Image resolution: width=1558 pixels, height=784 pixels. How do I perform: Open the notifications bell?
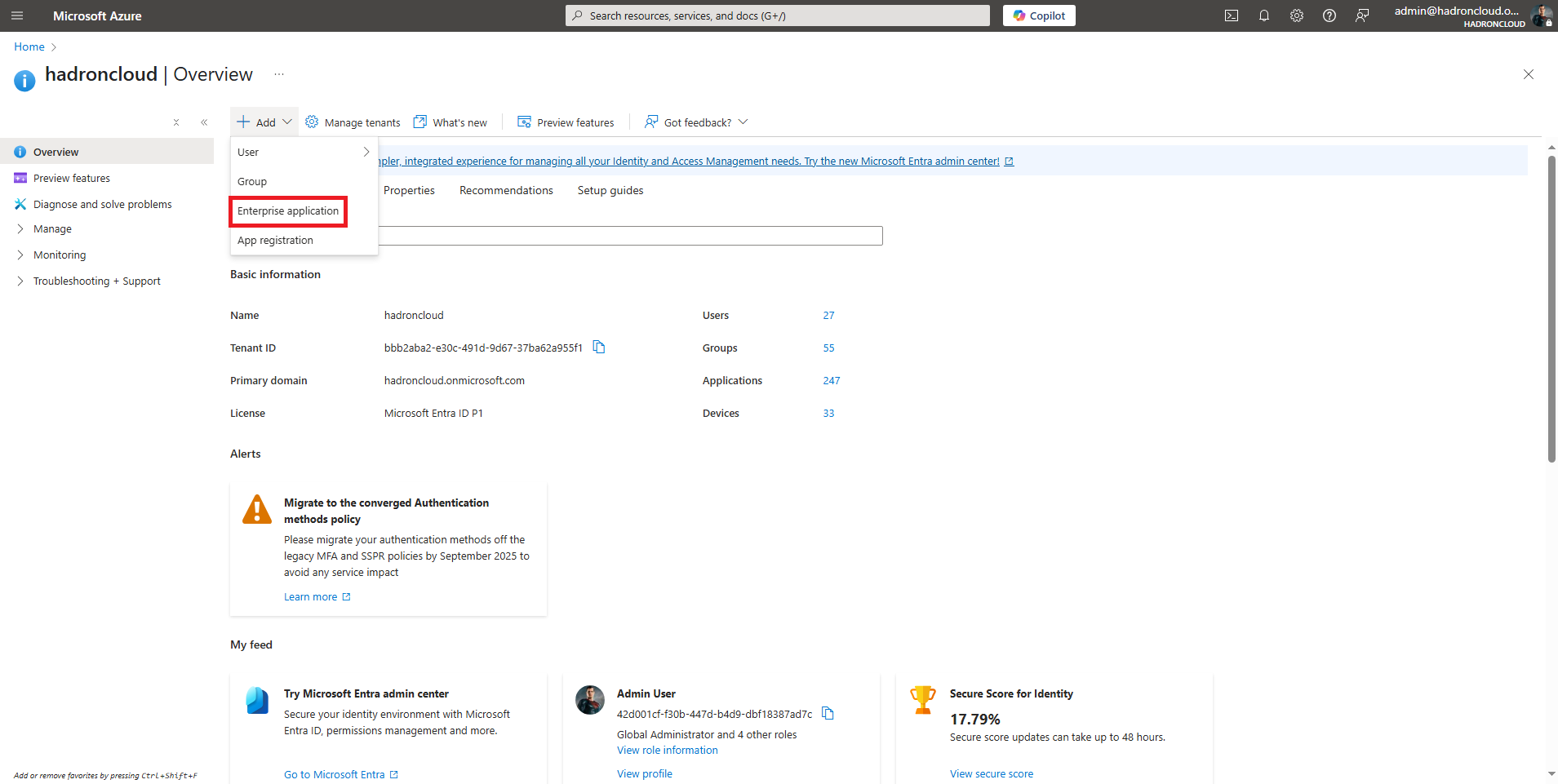pos(1264,16)
